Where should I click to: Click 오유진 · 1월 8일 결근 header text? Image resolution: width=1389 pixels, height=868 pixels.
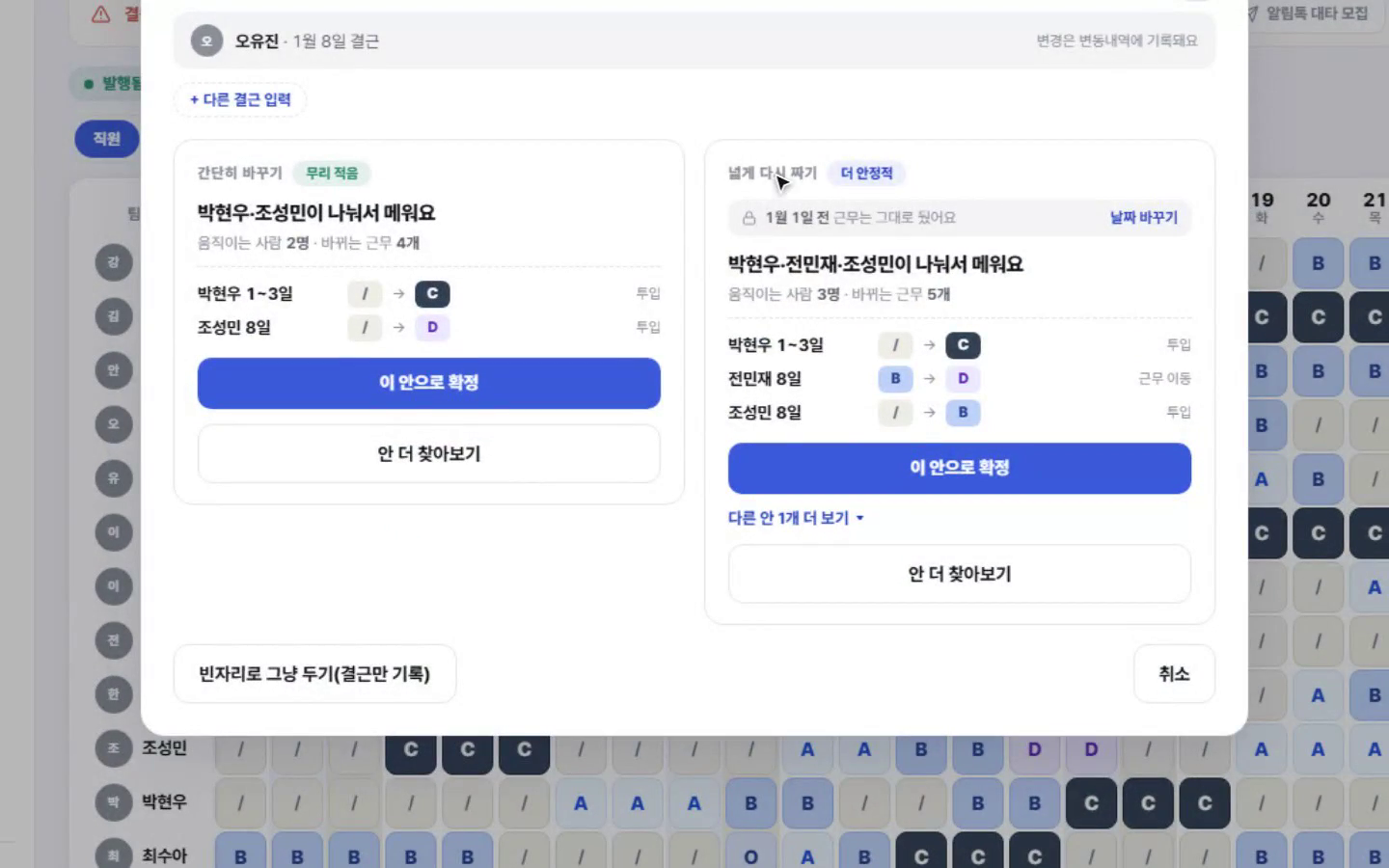[x=307, y=41]
